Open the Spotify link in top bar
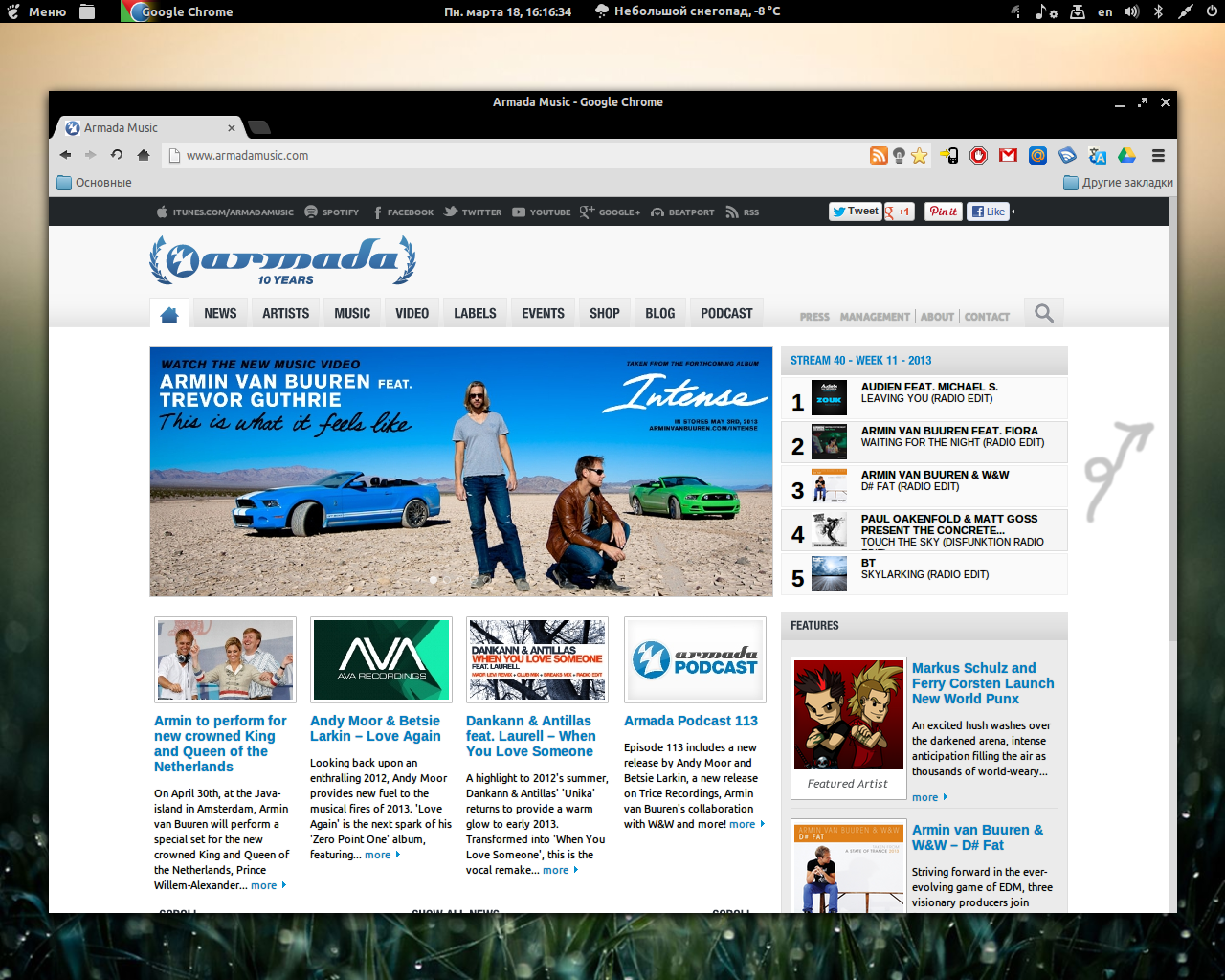1225x980 pixels. [x=331, y=212]
